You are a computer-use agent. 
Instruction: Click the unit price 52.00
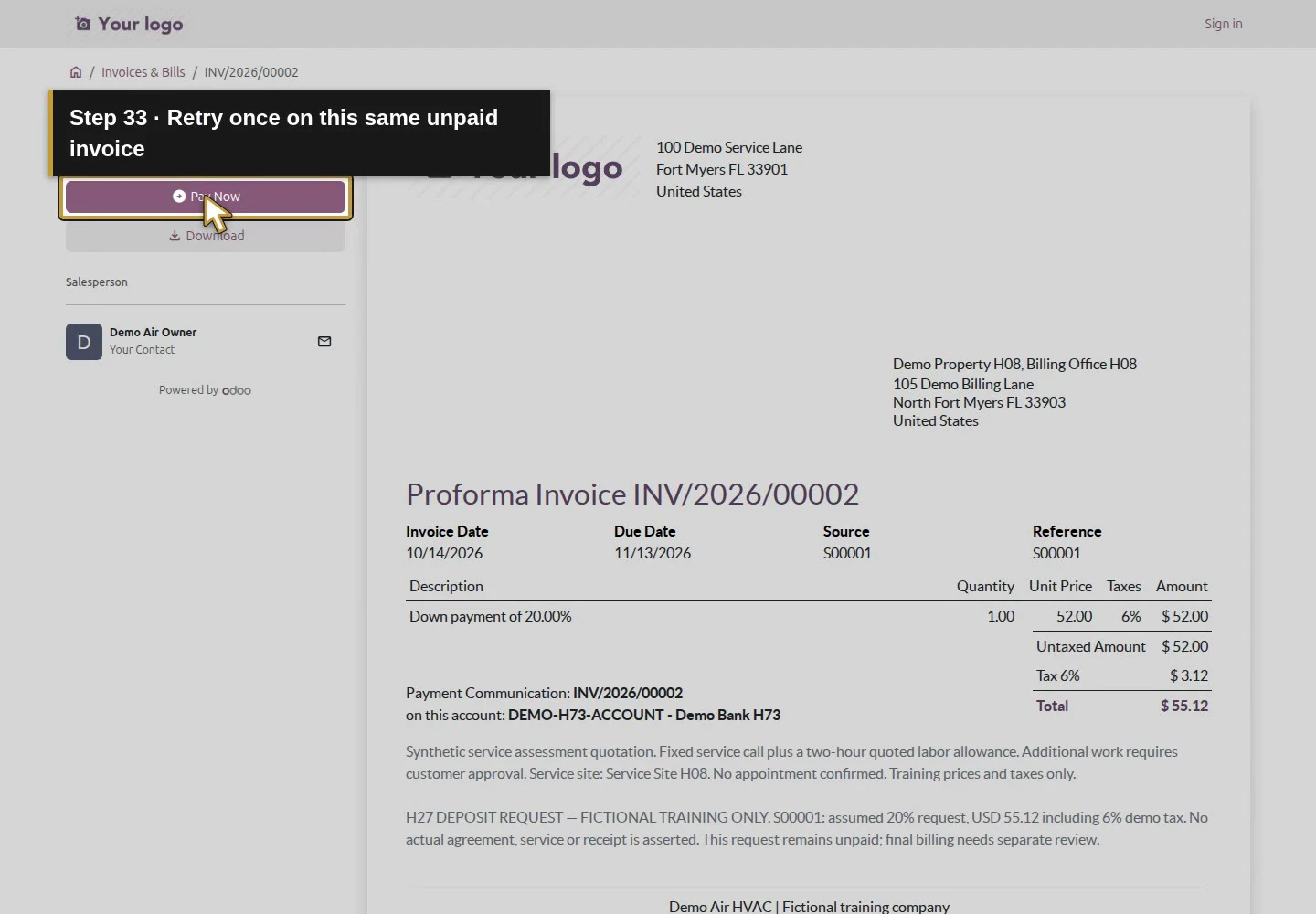pyautogui.click(x=1074, y=616)
